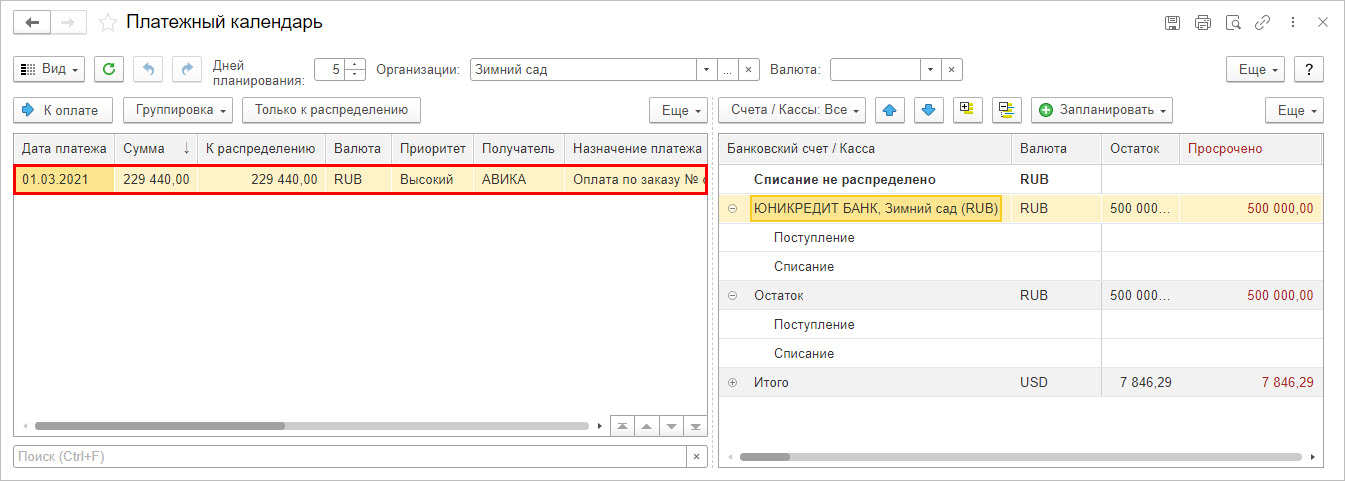Click the expand all groups icon
This screenshot has width=1345, height=481.
point(967,110)
